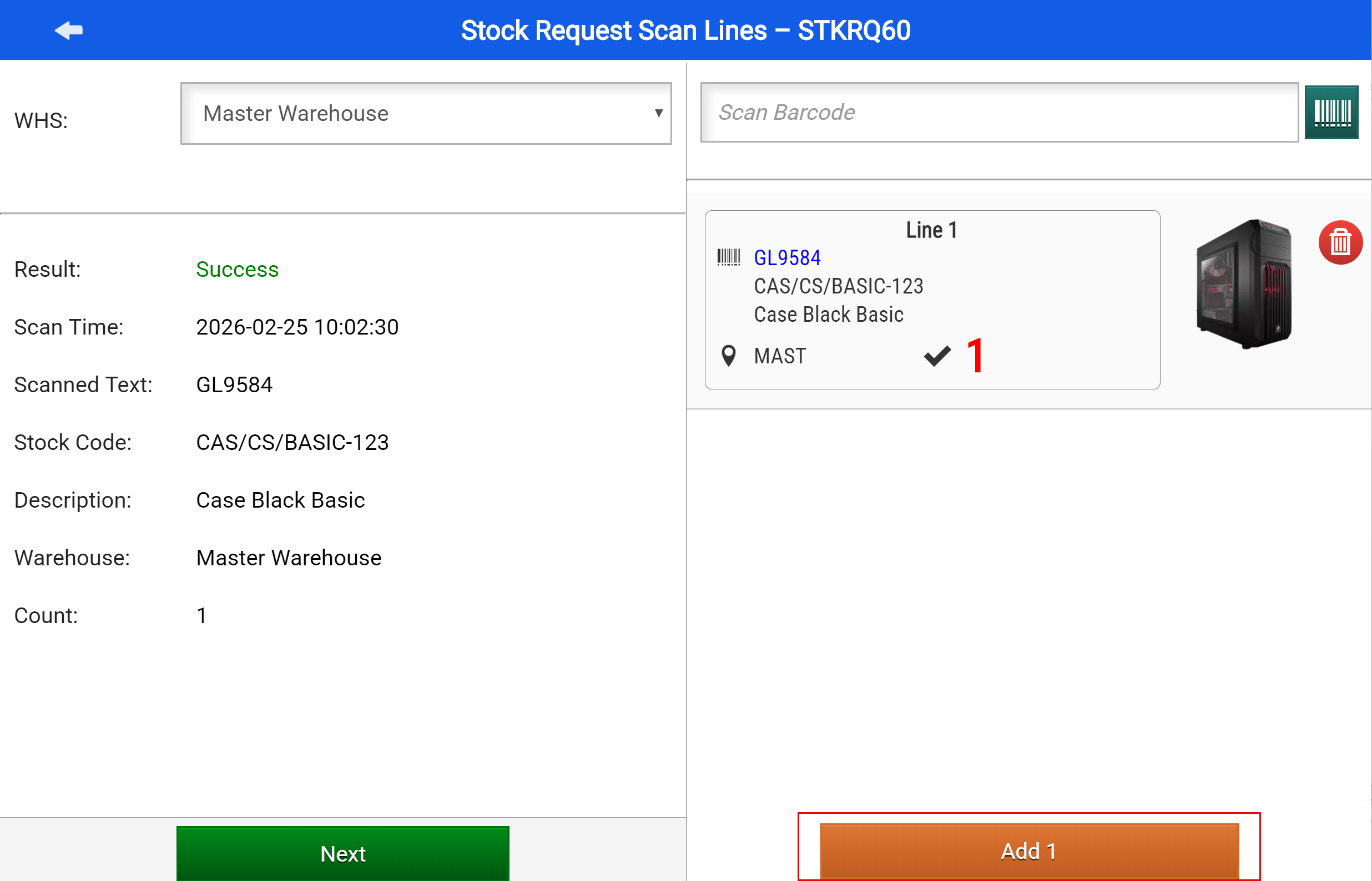
Task: Click stock code CAS/CS/BASIC-123 in Line 1
Action: [x=838, y=286]
